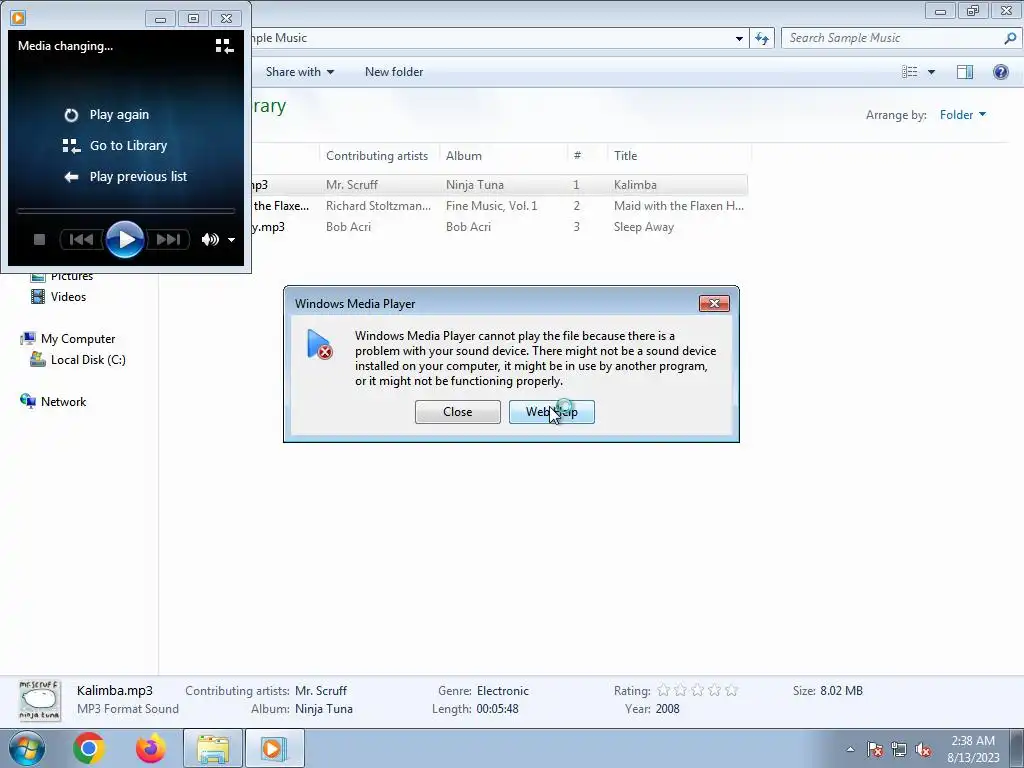This screenshot has width=1024, height=768.
Task: Click the muted volume tray icon
Action: pos(923,749)
